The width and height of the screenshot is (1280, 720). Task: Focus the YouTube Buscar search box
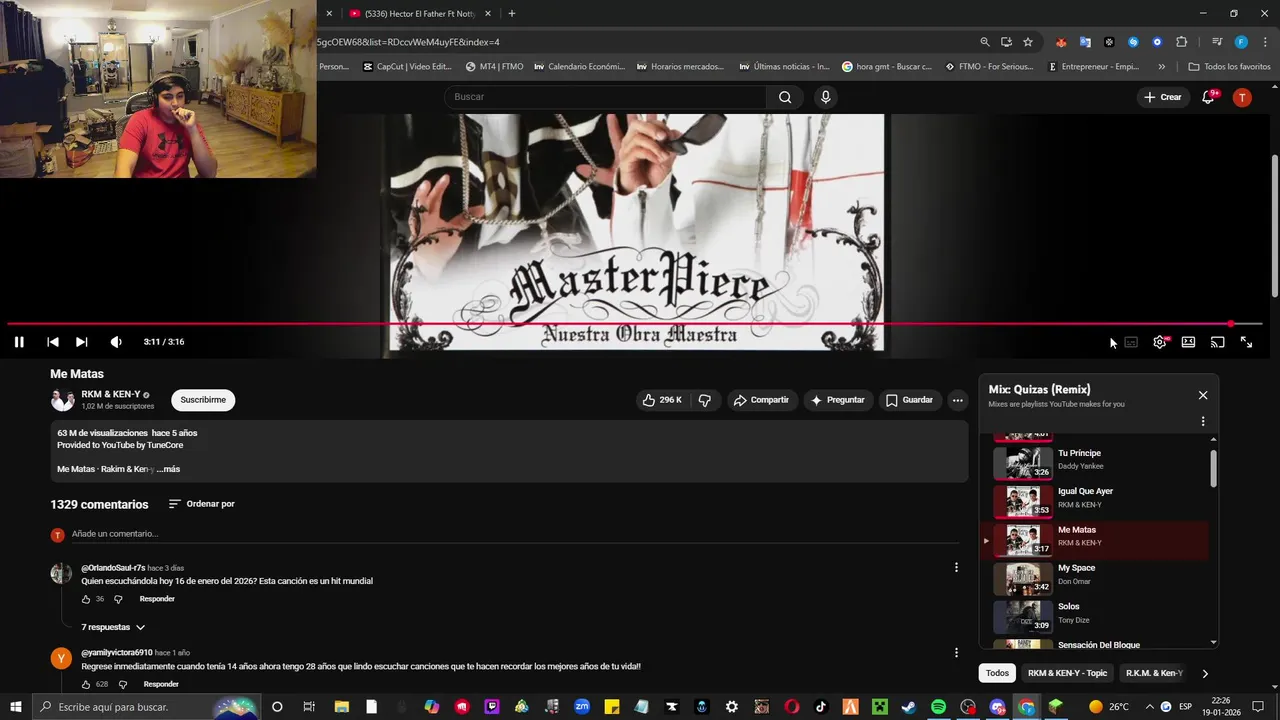(x=605, y=97)
